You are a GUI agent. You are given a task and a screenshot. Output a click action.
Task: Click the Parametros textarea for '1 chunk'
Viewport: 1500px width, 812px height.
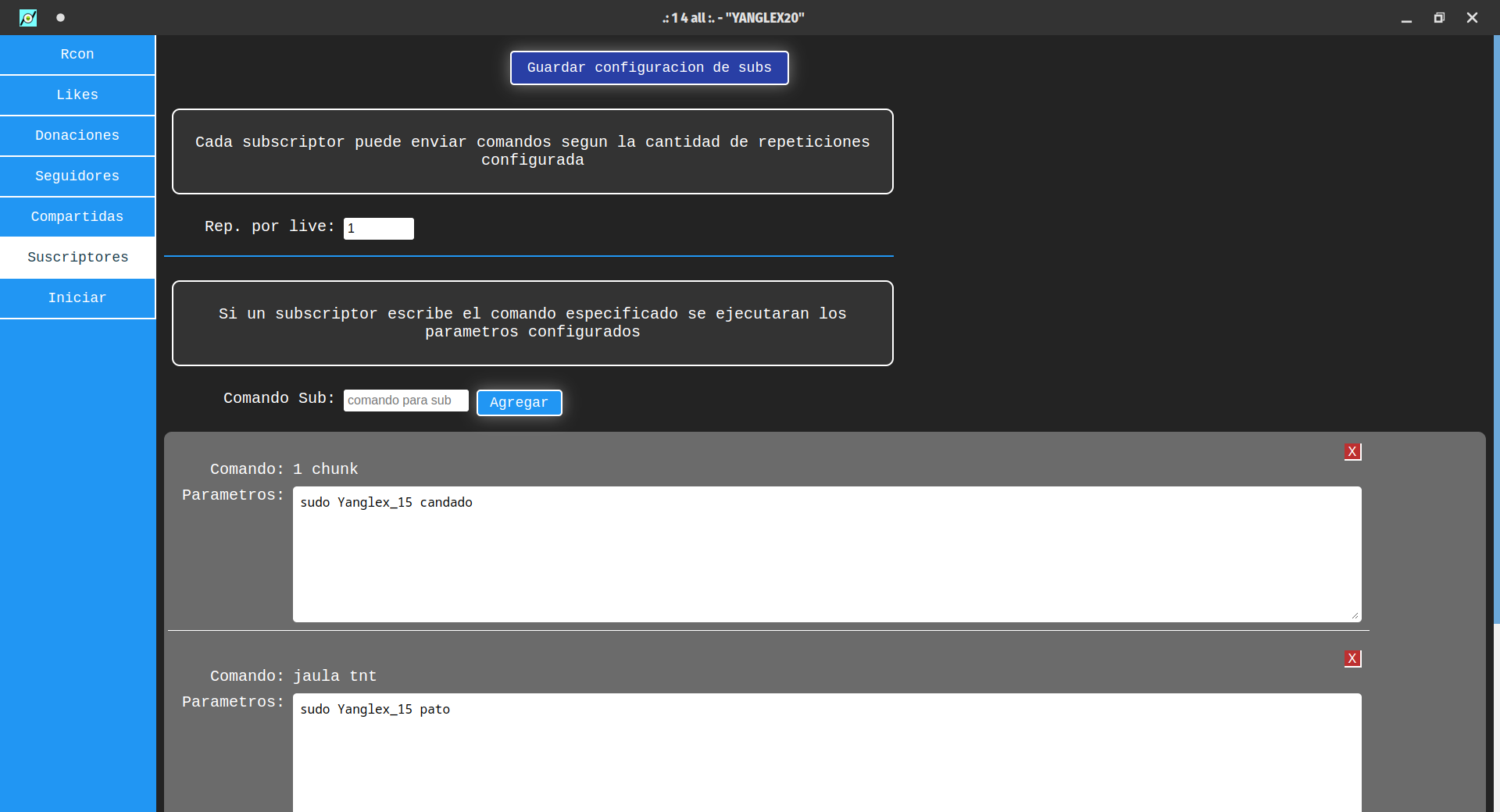point(827,554)
